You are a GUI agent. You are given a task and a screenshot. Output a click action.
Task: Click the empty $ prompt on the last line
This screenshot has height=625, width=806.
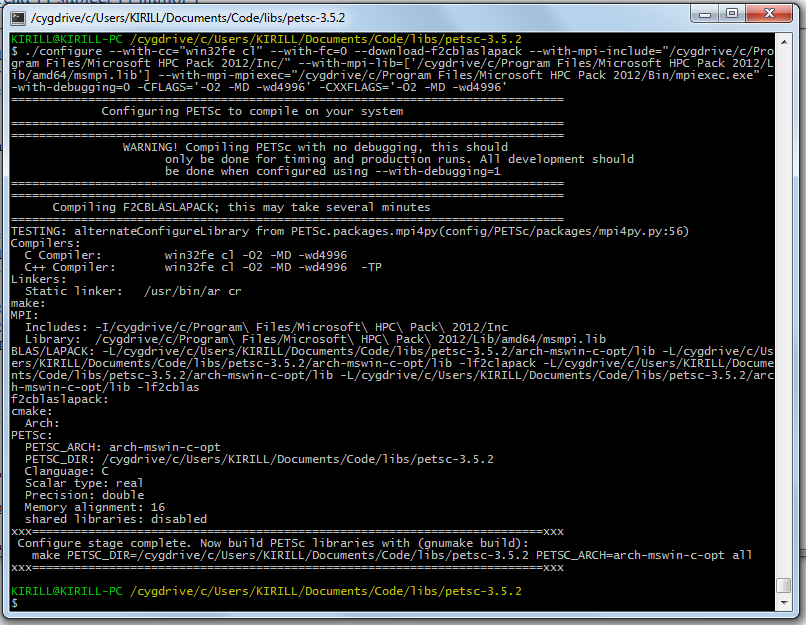pos(14,603)
